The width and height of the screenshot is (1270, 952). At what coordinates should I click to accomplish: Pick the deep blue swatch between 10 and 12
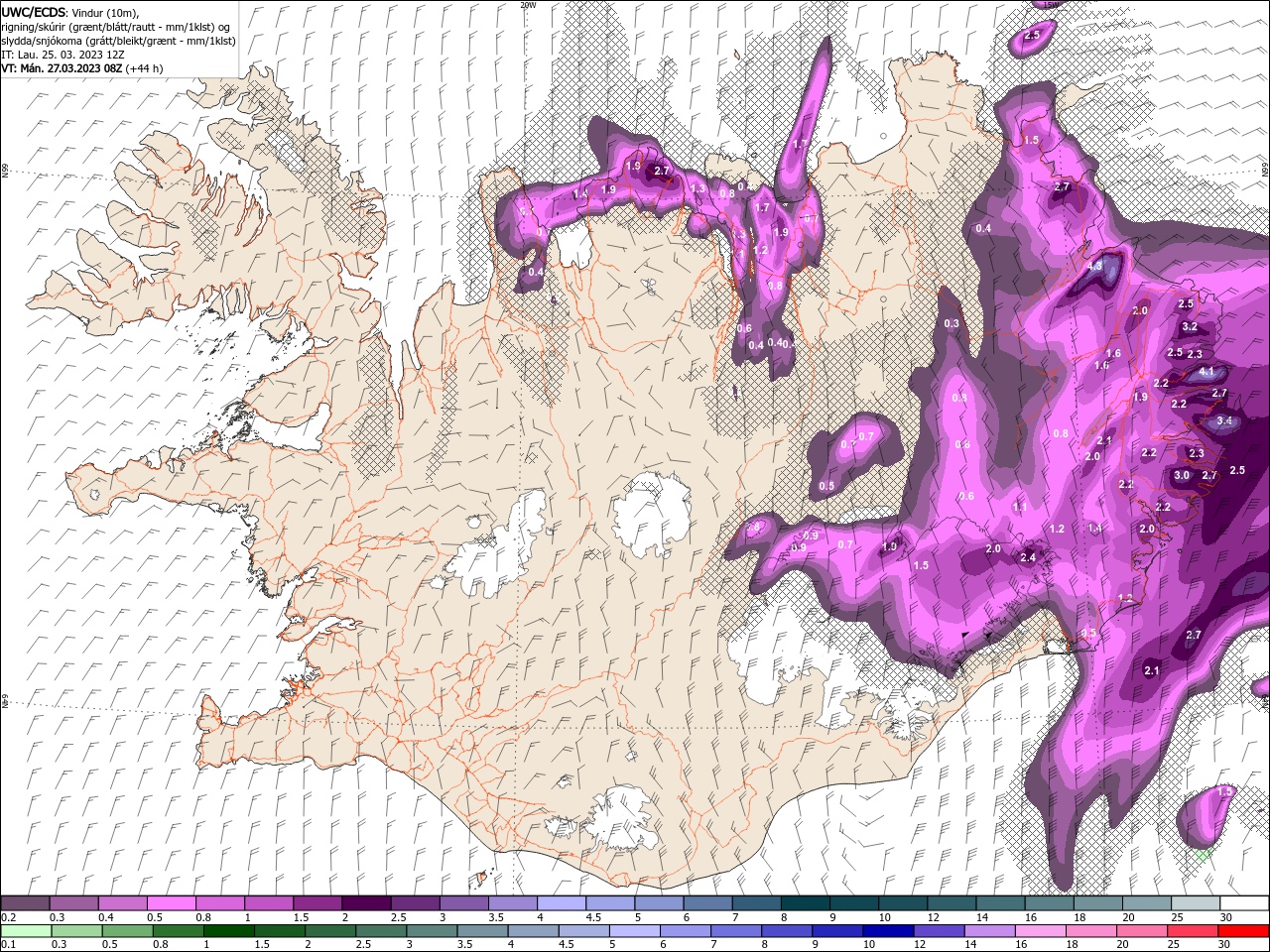tap(888, 930)
